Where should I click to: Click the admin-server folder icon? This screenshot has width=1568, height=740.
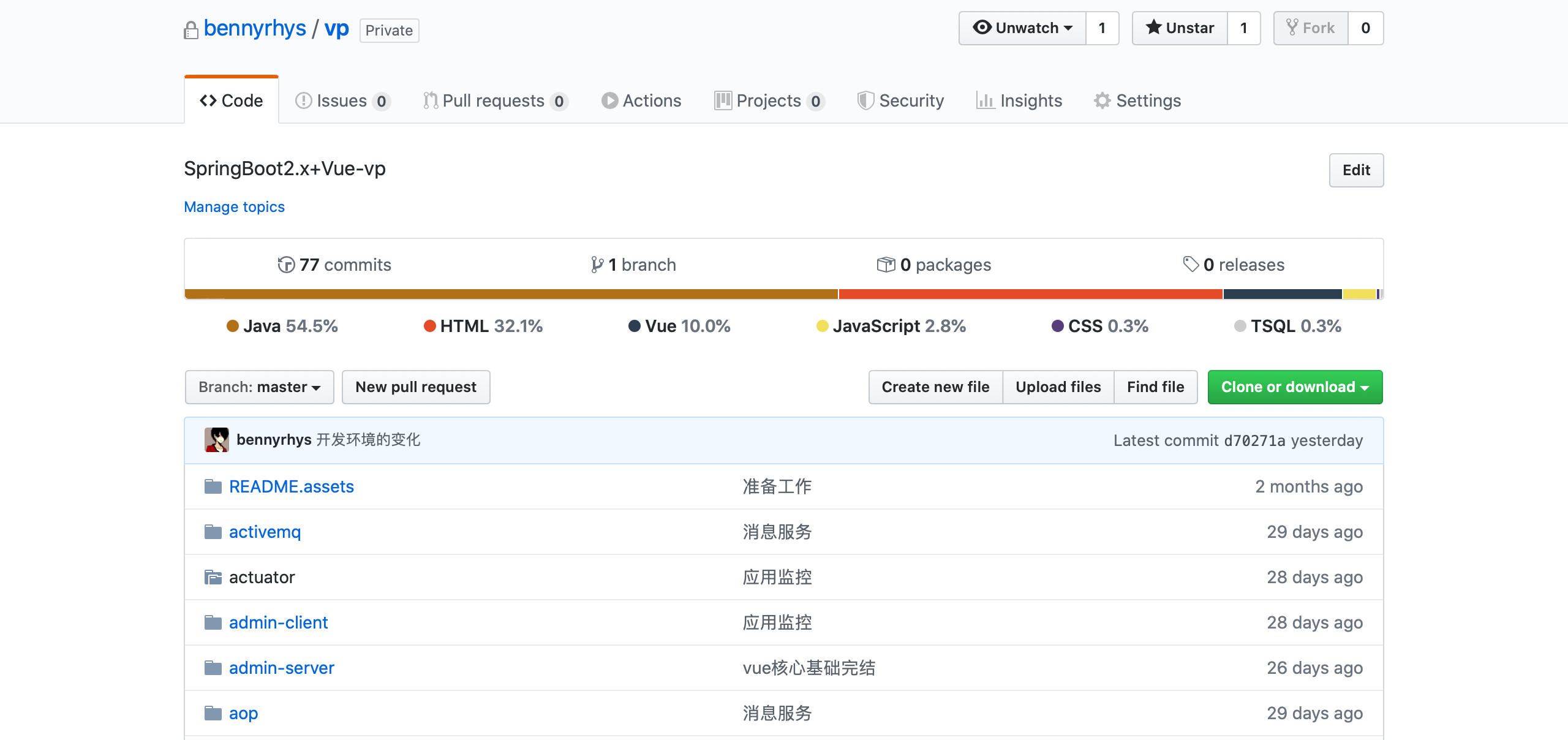pos(213,668)
